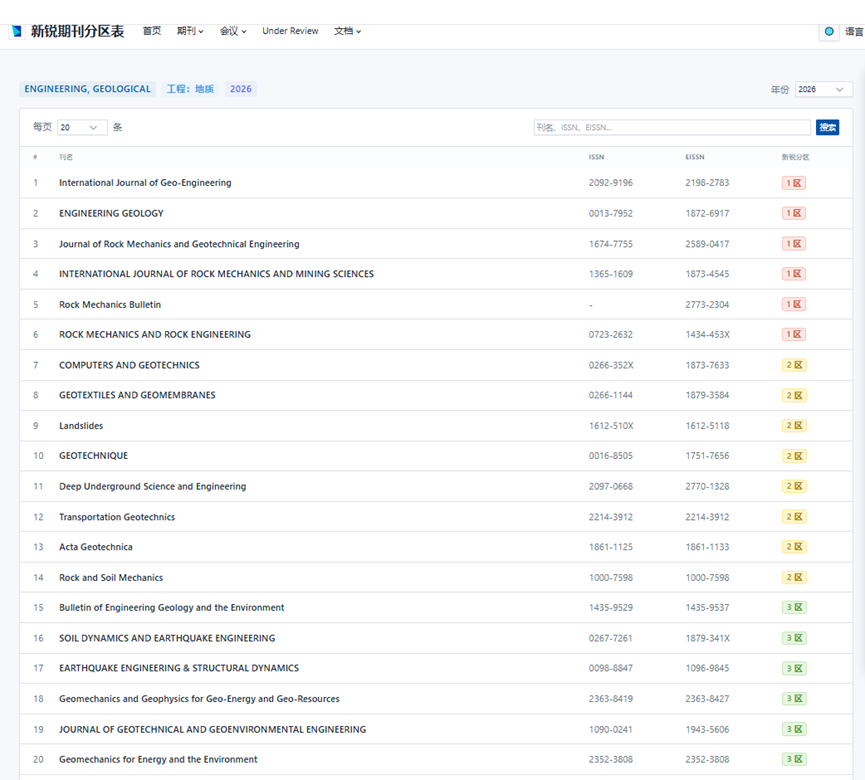Click the ENGINEERING, GEOLOGICAL category tag

coord(87,89)
